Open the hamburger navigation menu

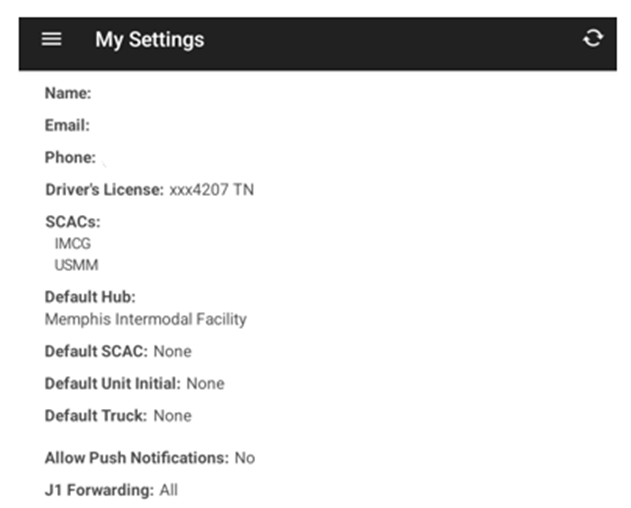52,39
